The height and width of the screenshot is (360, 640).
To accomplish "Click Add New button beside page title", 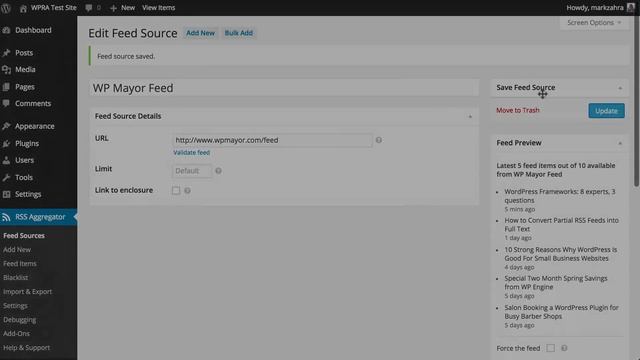I will tap(200, 33).
